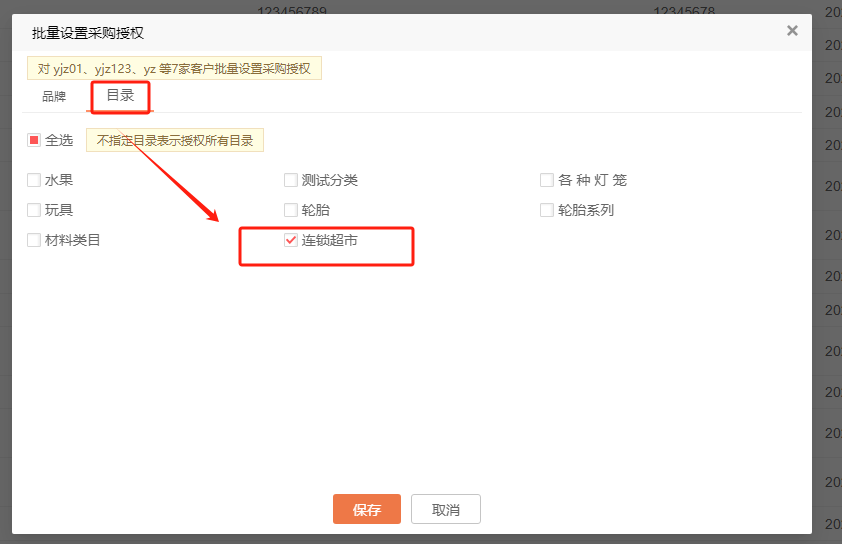Screen dimensions: 842x544
Task: Switch to the 目录 tab
Action: 120,96
